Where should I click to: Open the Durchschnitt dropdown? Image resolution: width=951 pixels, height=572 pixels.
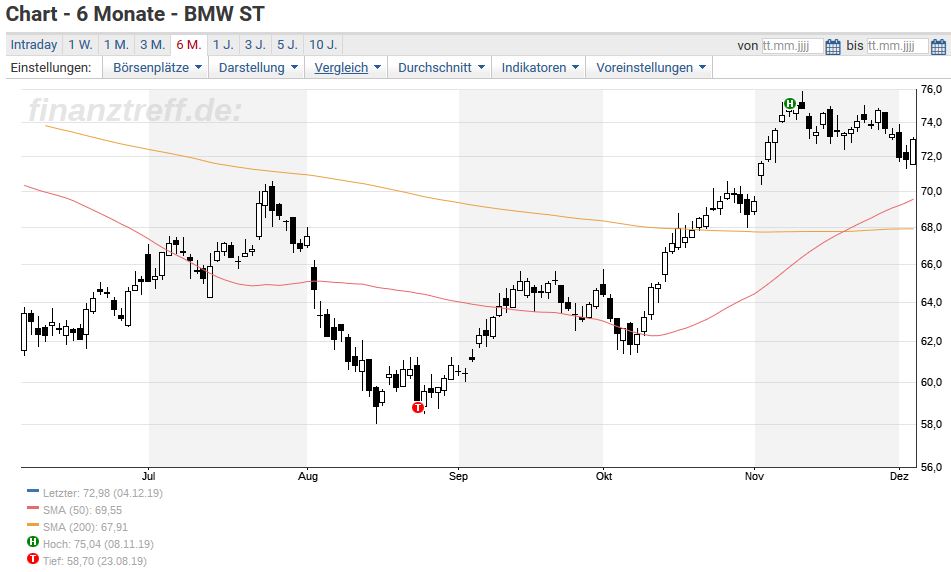point(441,67)
